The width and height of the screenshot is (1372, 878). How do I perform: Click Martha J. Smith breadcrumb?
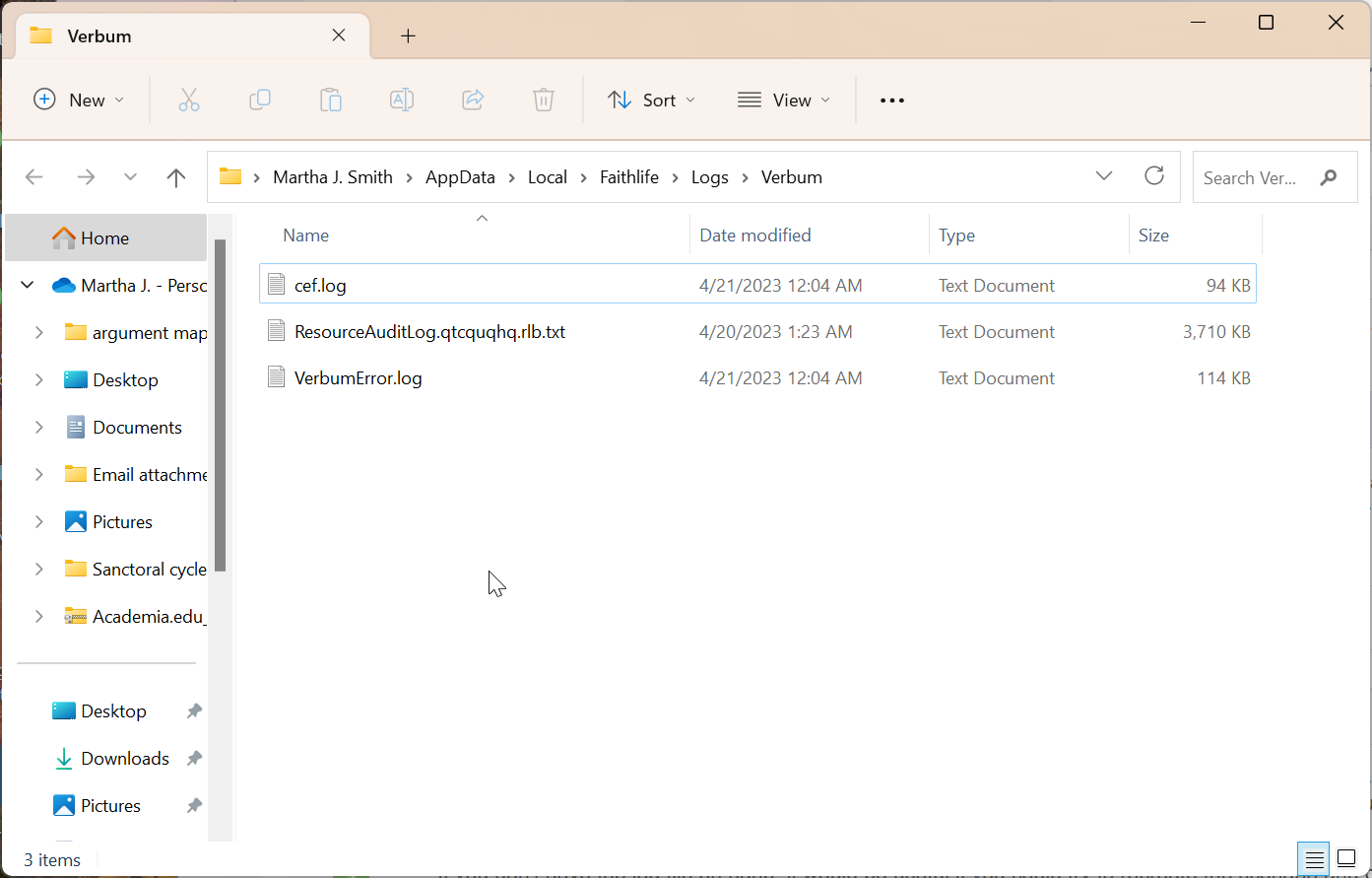coord(333,177)
